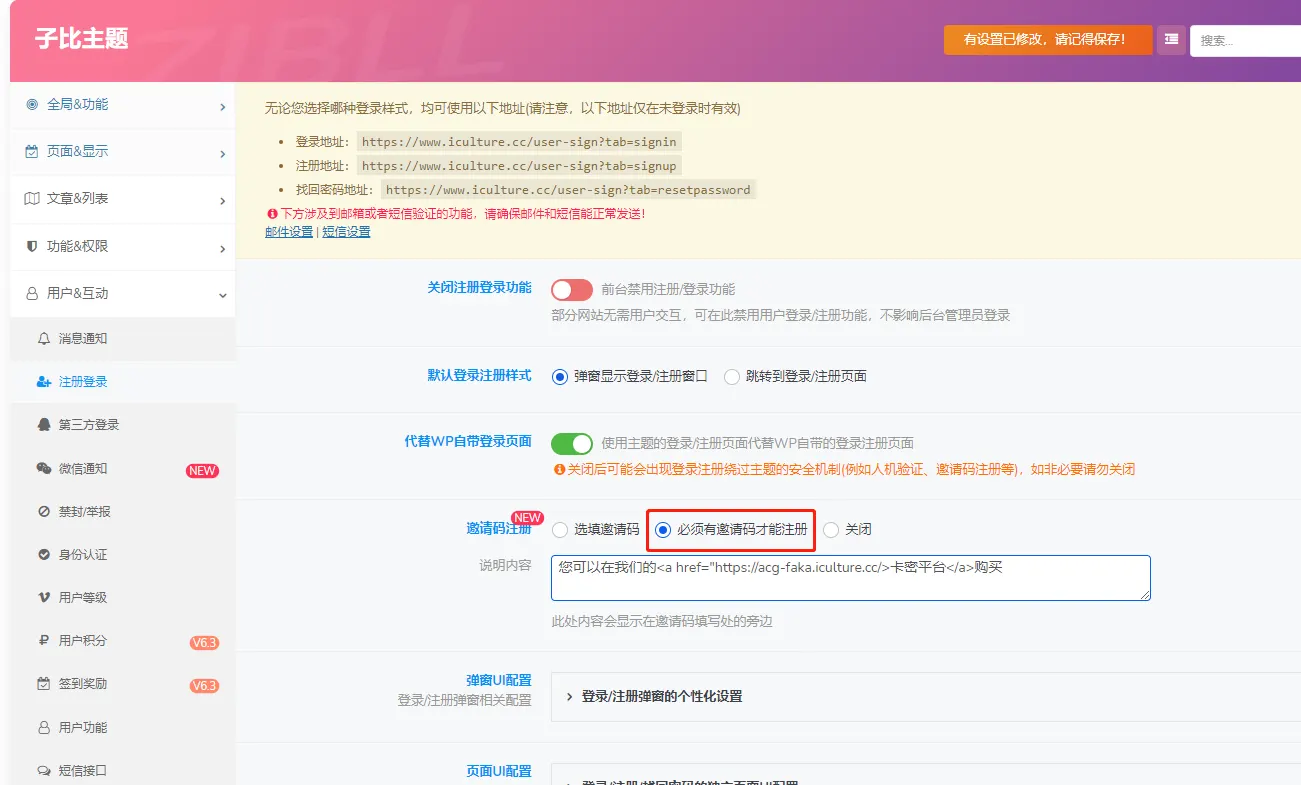This screenshot has height=785, width=1301.
Task: Click the V icon of 用户等级
Action: 44,598
